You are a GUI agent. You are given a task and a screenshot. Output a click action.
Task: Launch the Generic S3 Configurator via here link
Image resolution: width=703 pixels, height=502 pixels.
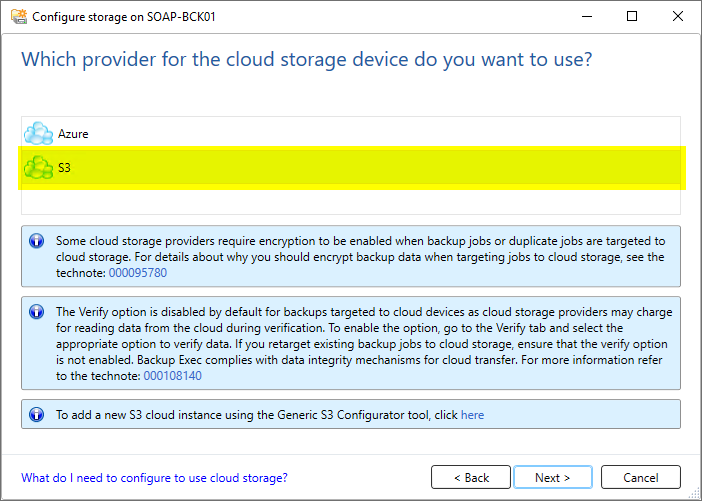tap(473, 415)
